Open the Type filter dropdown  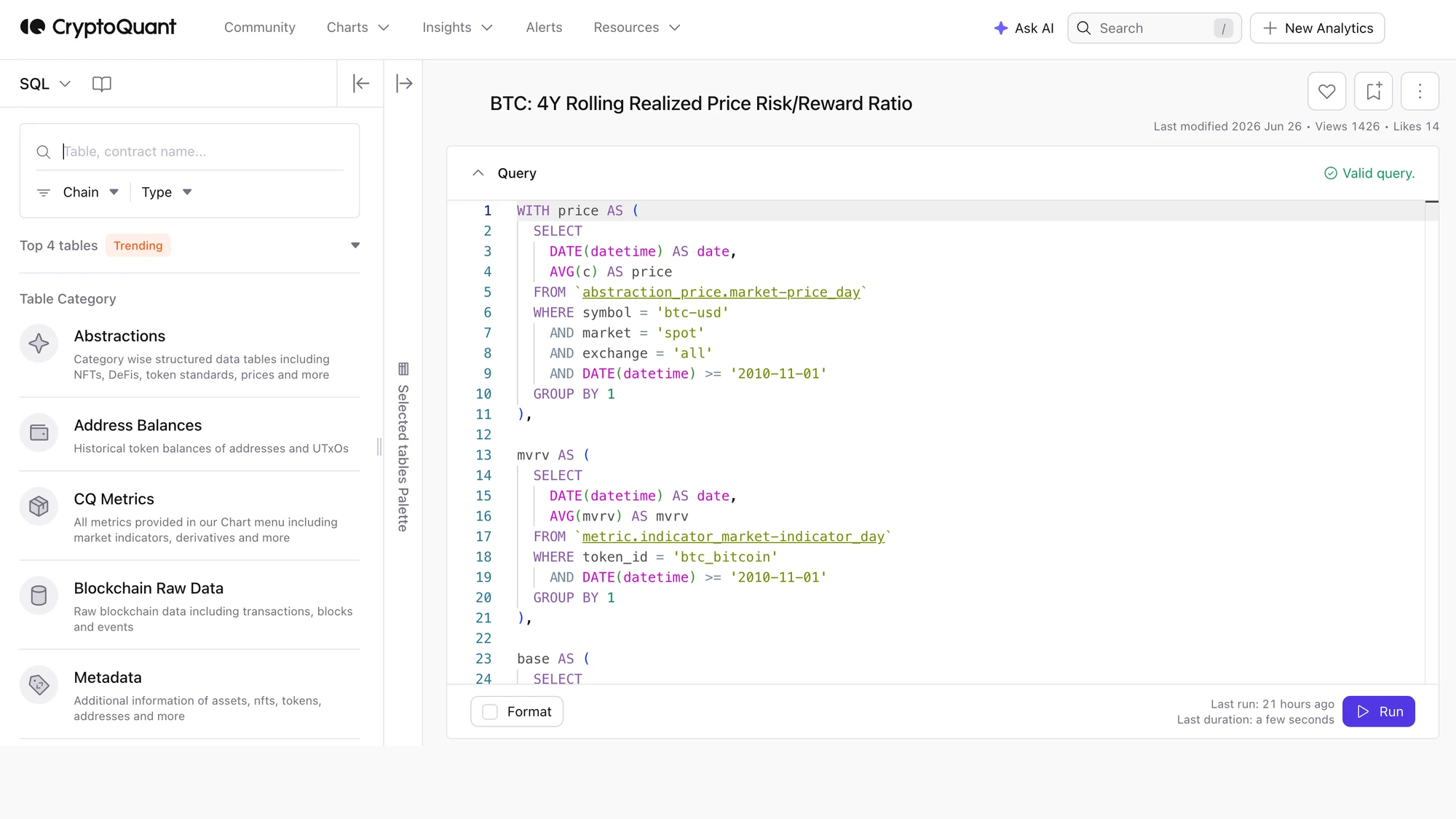coord(167,192)
